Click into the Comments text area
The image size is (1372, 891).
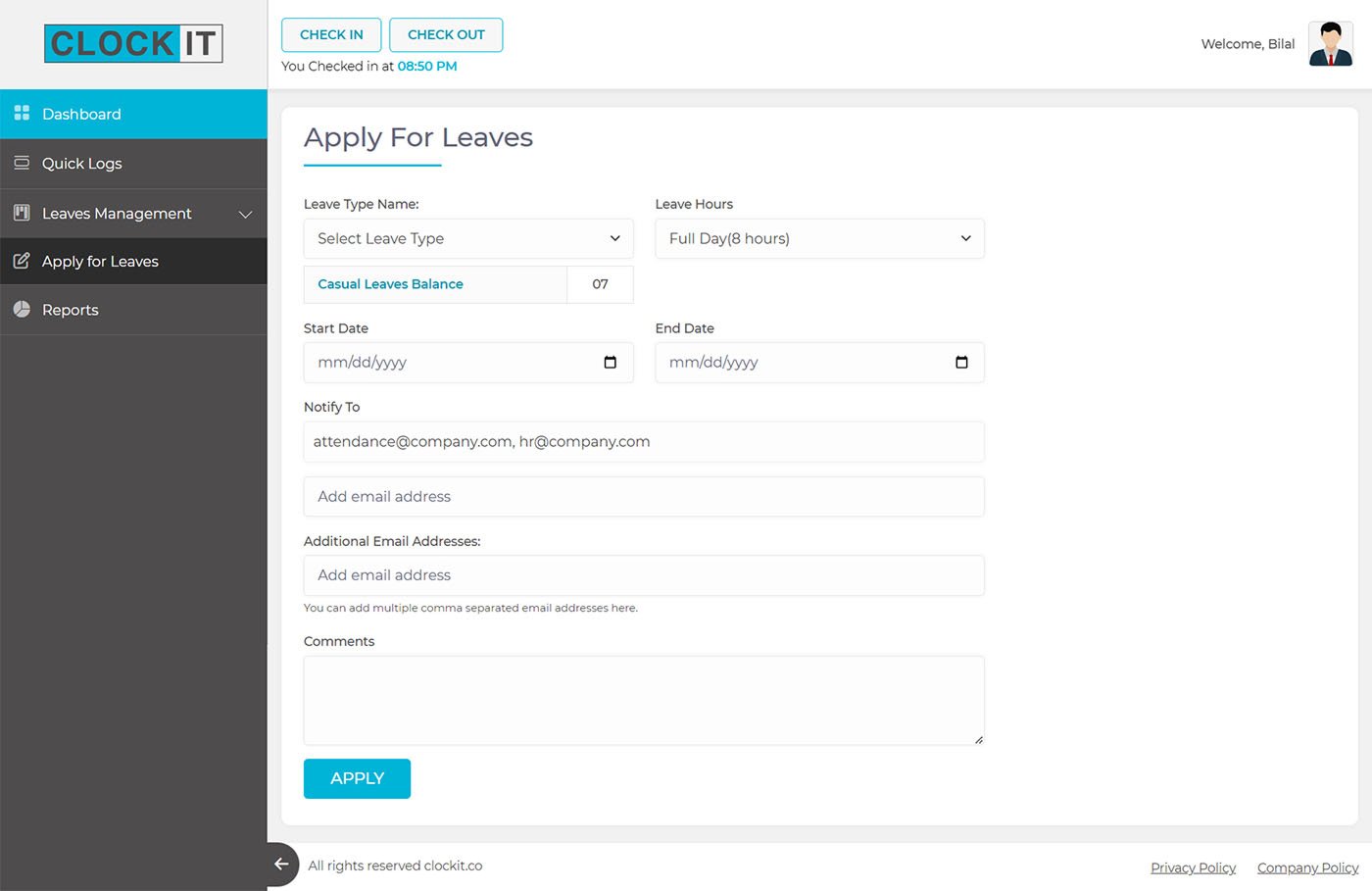tap(644, 700)
